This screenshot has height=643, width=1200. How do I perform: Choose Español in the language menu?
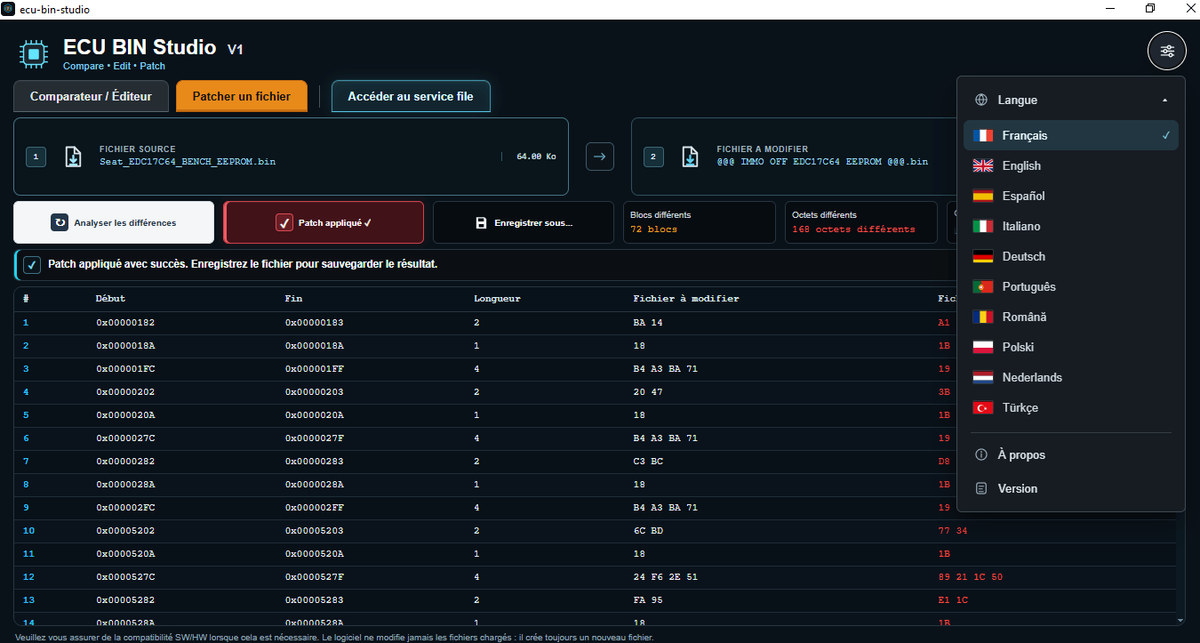click(x=1071, y=196)
